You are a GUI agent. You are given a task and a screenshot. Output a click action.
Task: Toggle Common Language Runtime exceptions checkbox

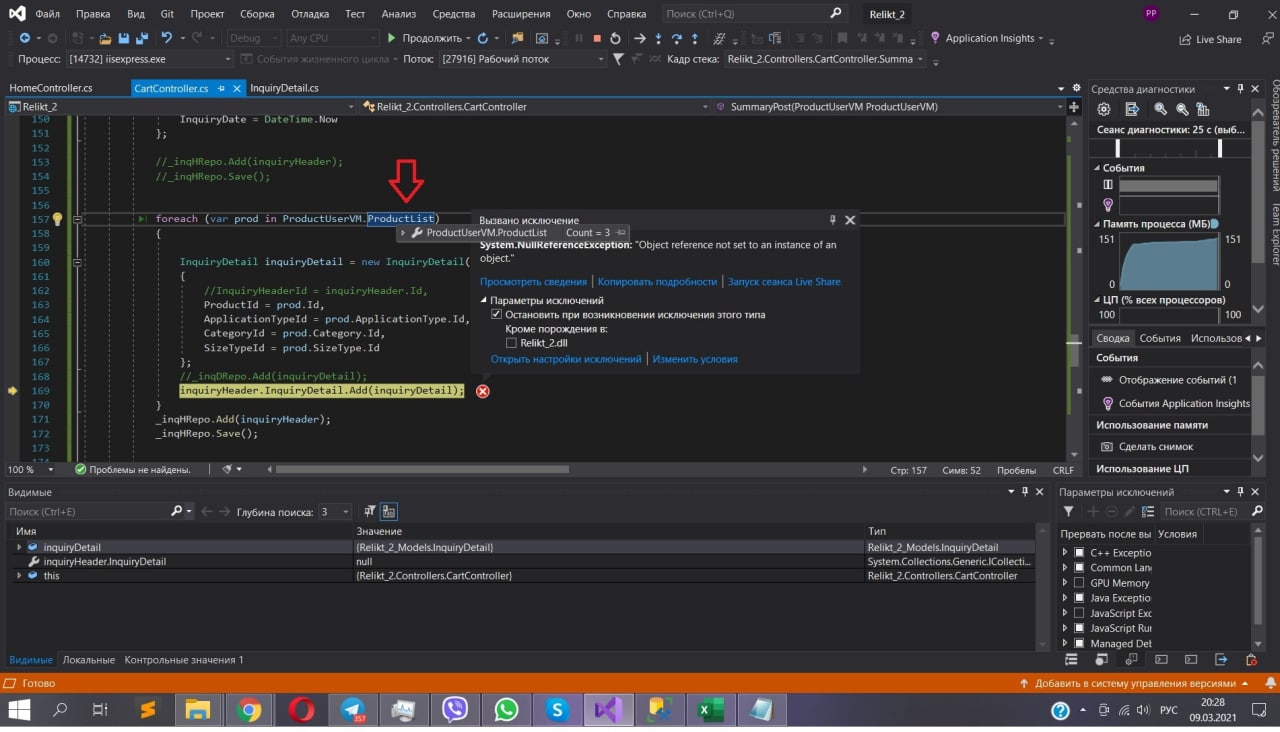1079,567
